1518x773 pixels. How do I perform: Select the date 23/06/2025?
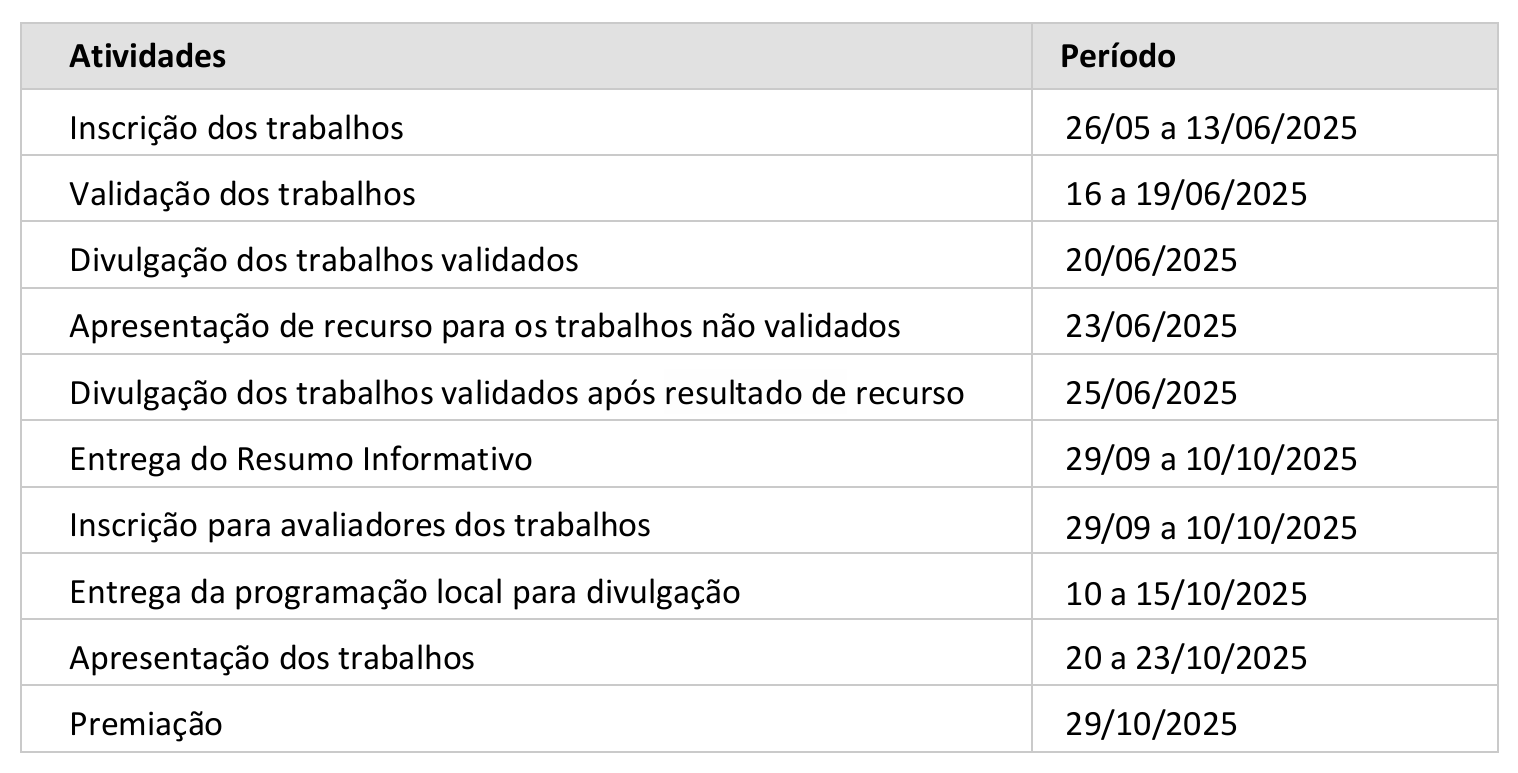(1151, 327)
